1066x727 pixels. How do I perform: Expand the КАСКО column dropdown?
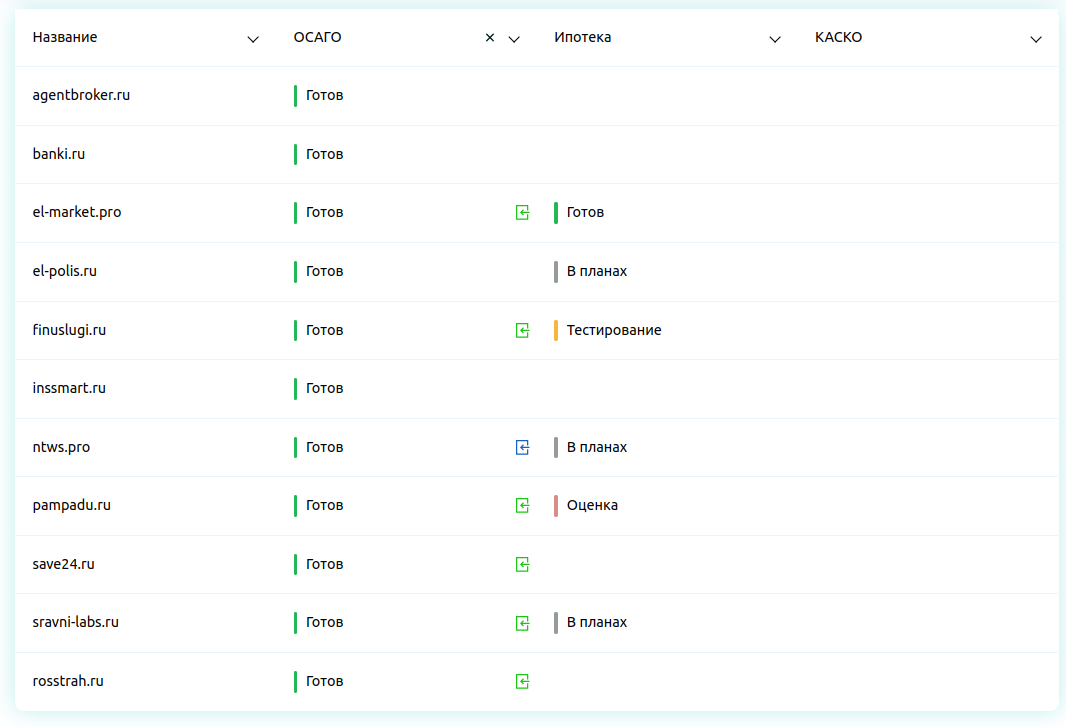point(1035,39)
